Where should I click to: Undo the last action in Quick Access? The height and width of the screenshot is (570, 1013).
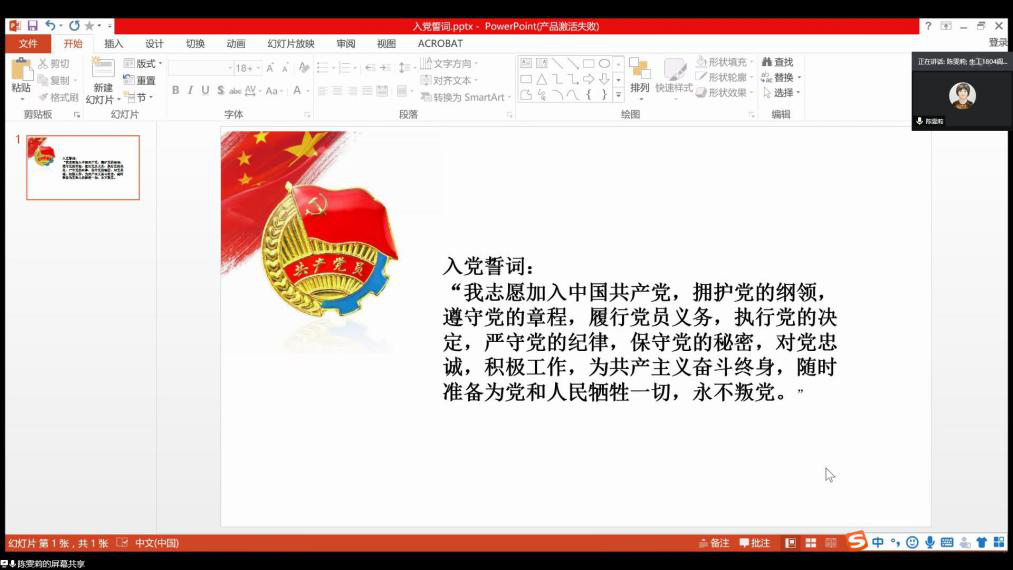50,26
